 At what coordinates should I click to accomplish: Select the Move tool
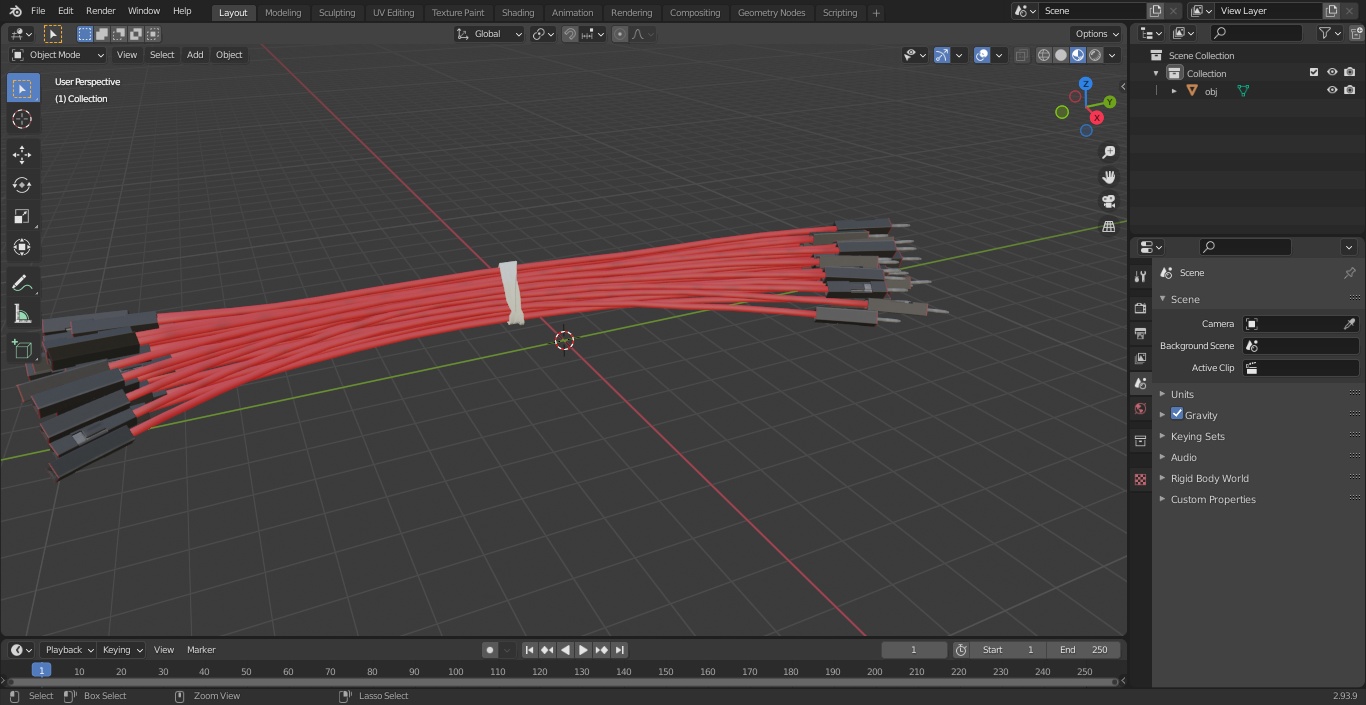pos(22,154)
